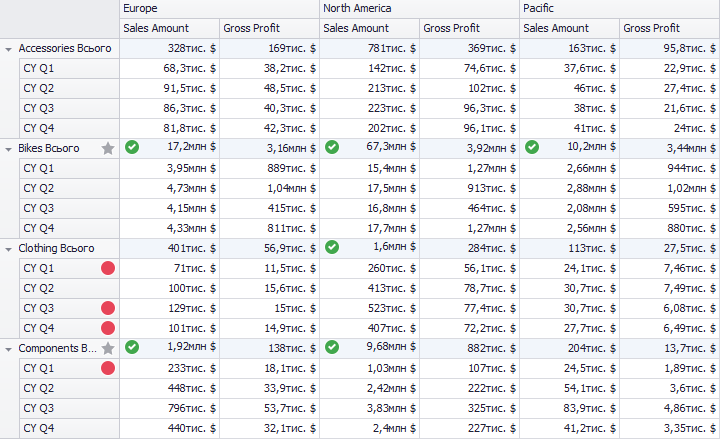The image size is (721, 440).
Task: Click cell value 7,49тис. $
Action: [x=689, y=288]
